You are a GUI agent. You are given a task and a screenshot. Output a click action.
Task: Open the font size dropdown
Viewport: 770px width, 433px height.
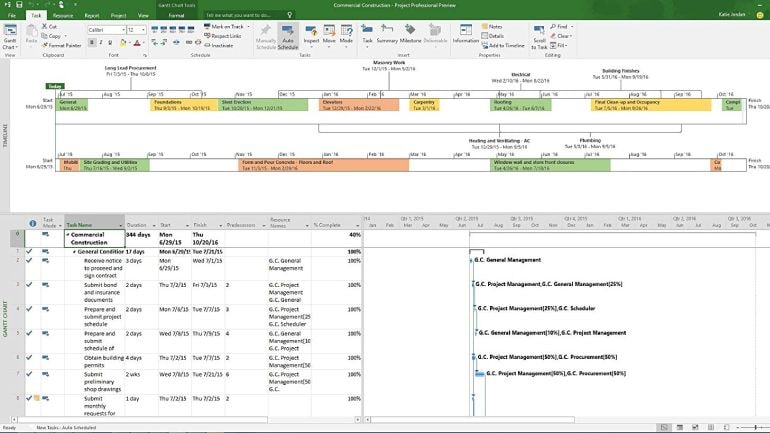click(x=143, y=30)
